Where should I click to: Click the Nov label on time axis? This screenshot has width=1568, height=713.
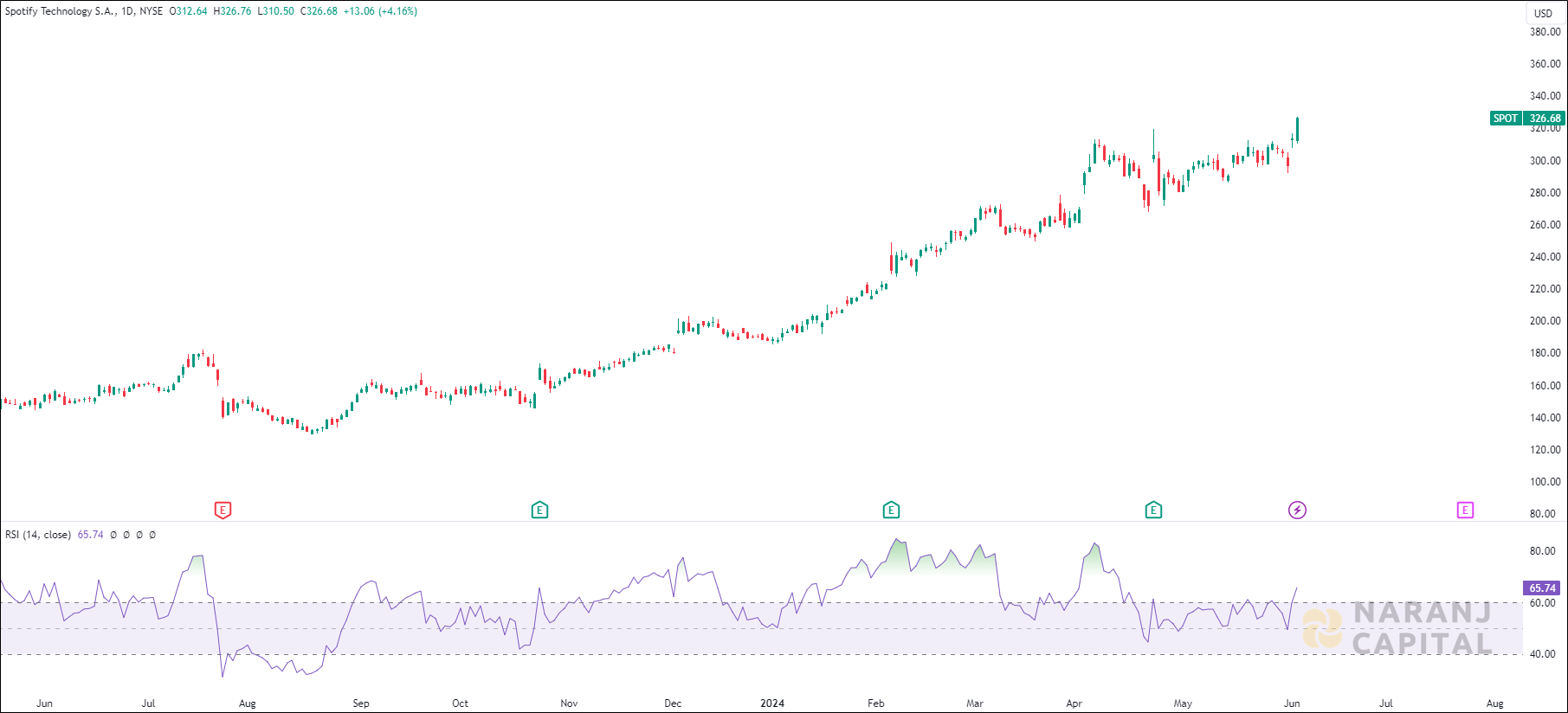[x=569, y=703]
